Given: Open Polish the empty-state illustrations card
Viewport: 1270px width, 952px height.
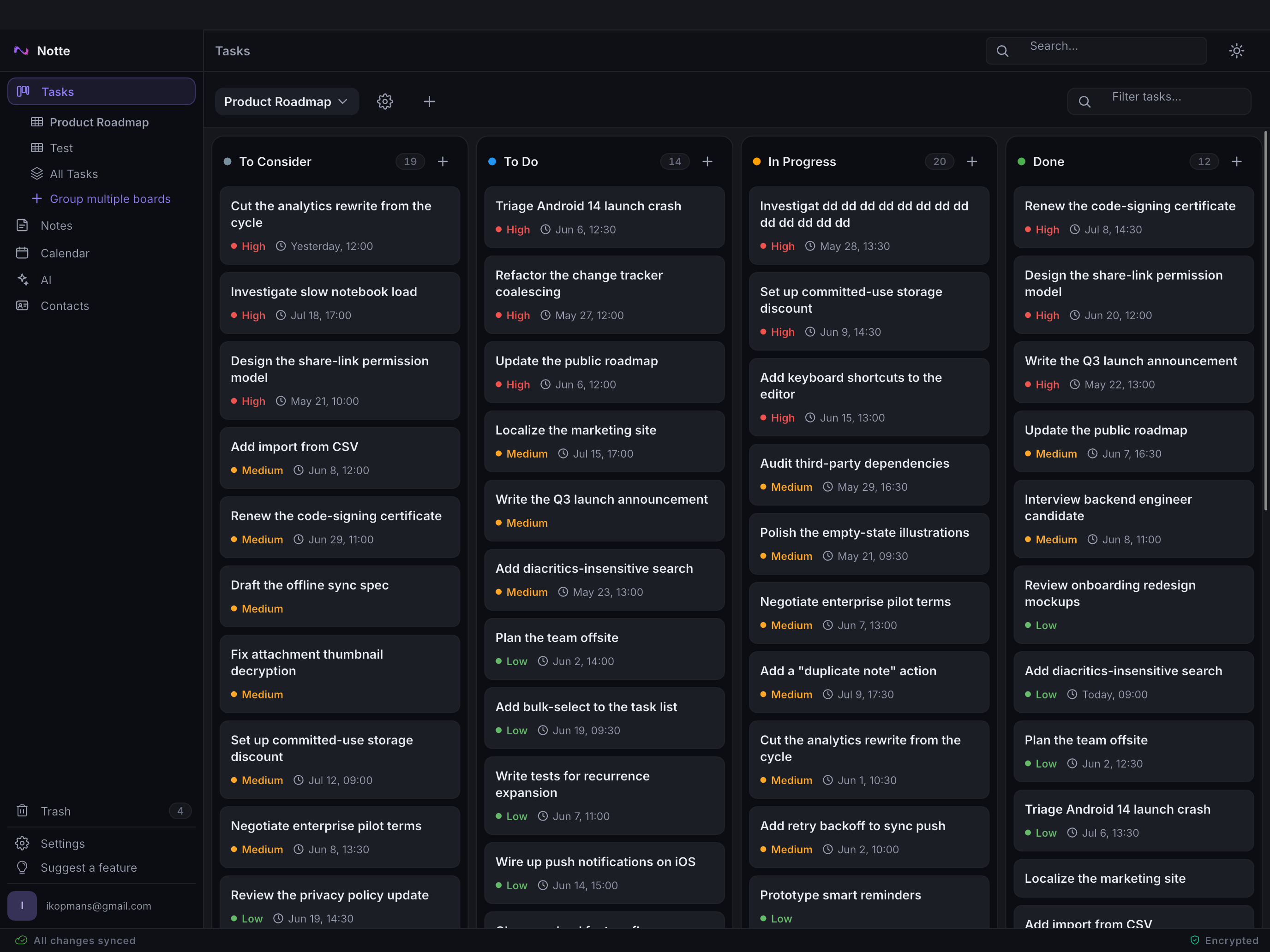Looking at the screenshot, I should (869, 544).
